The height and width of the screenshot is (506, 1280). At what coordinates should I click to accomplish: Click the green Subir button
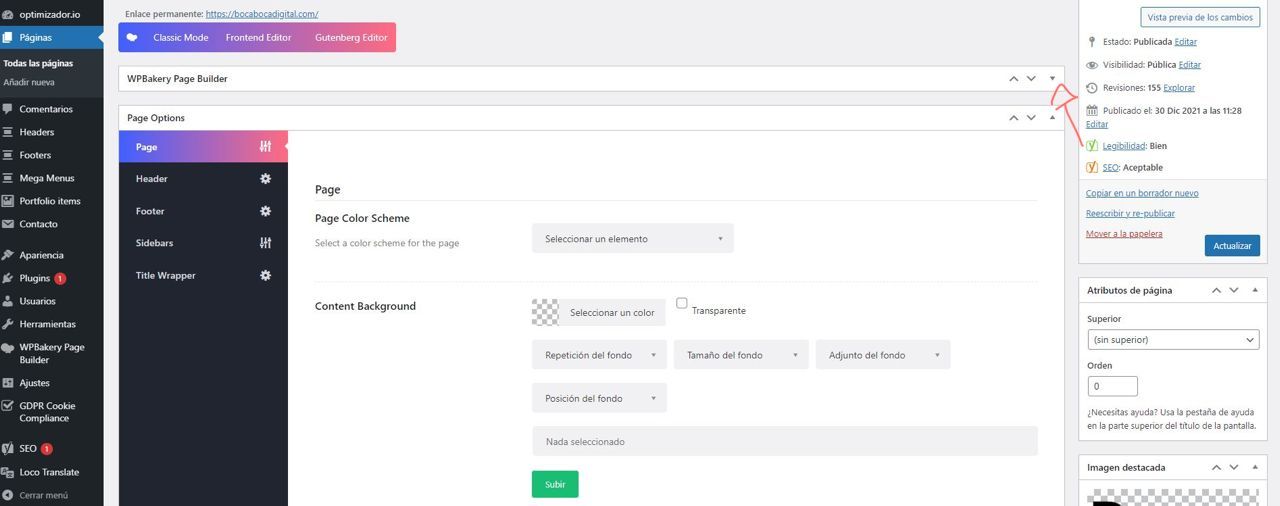coord(555,484)
